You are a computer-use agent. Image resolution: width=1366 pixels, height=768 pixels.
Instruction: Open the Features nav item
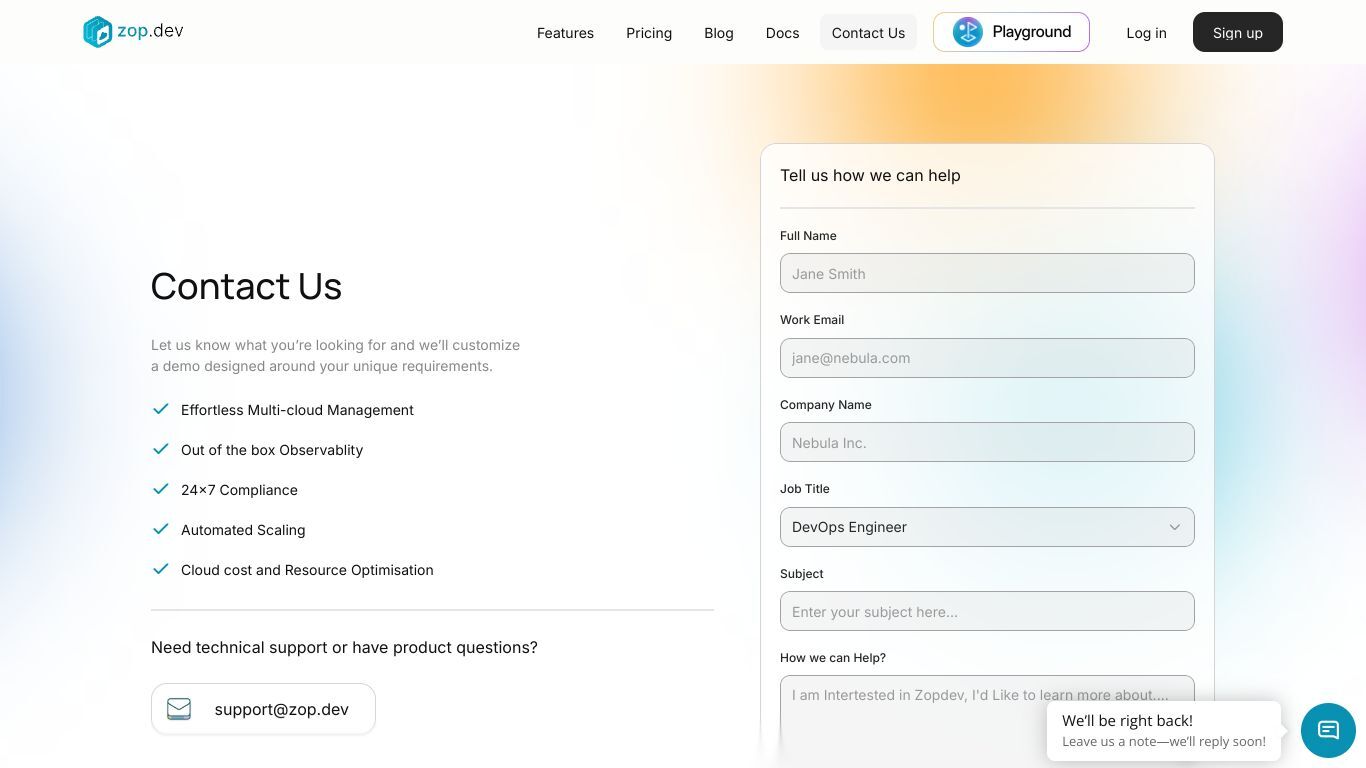pyautogui.click(x=565, y=33)
